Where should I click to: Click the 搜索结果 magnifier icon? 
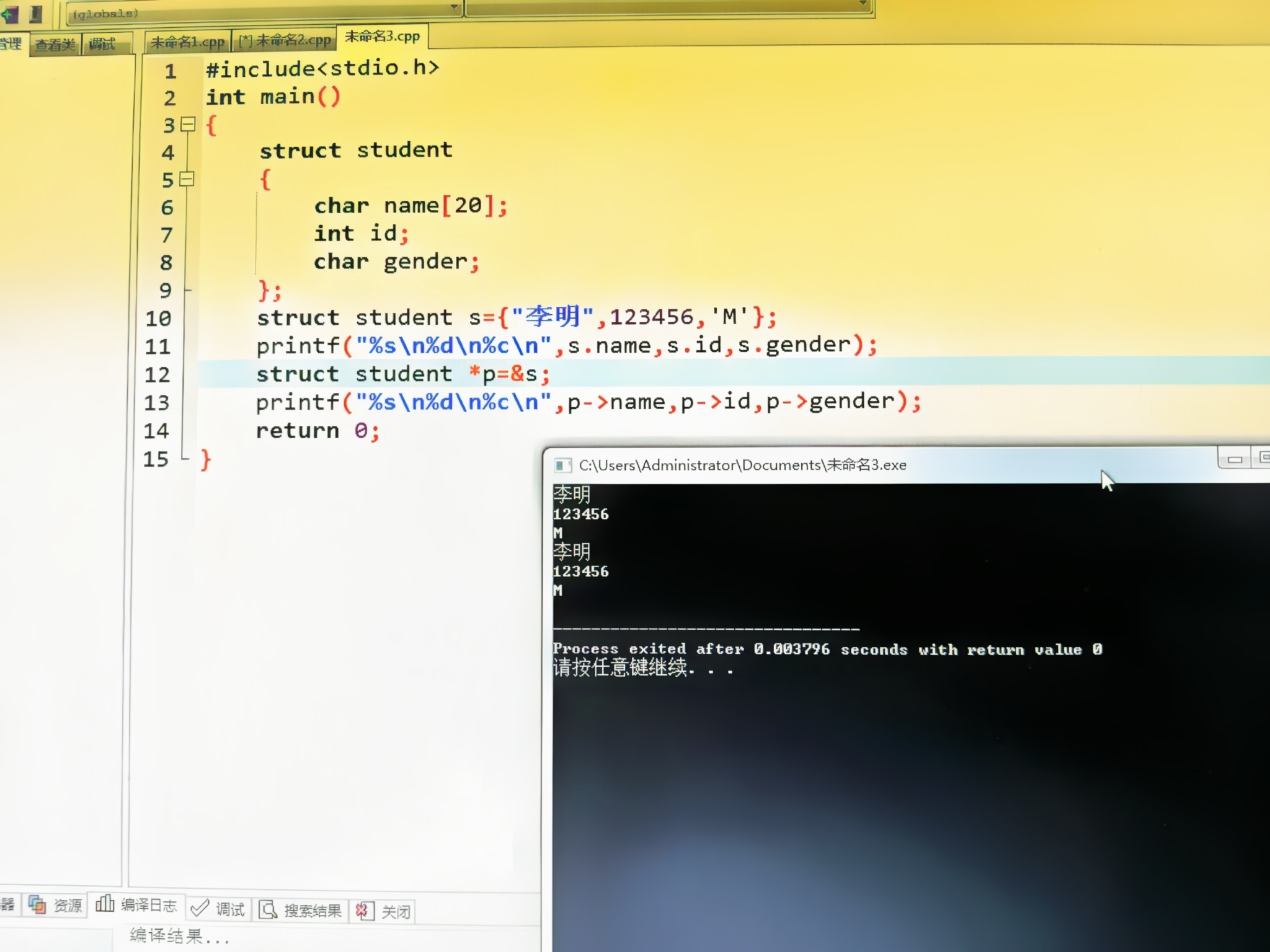(268, 909)
